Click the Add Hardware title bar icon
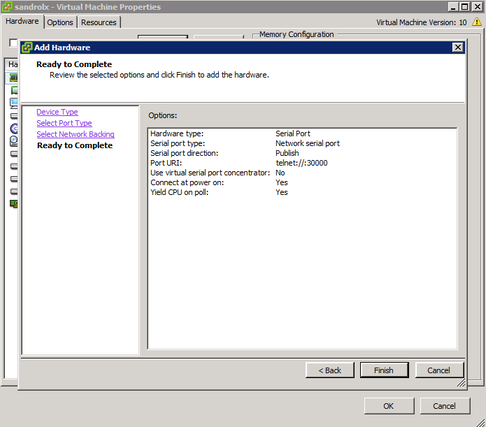486x427 pixels. (27, 48)
